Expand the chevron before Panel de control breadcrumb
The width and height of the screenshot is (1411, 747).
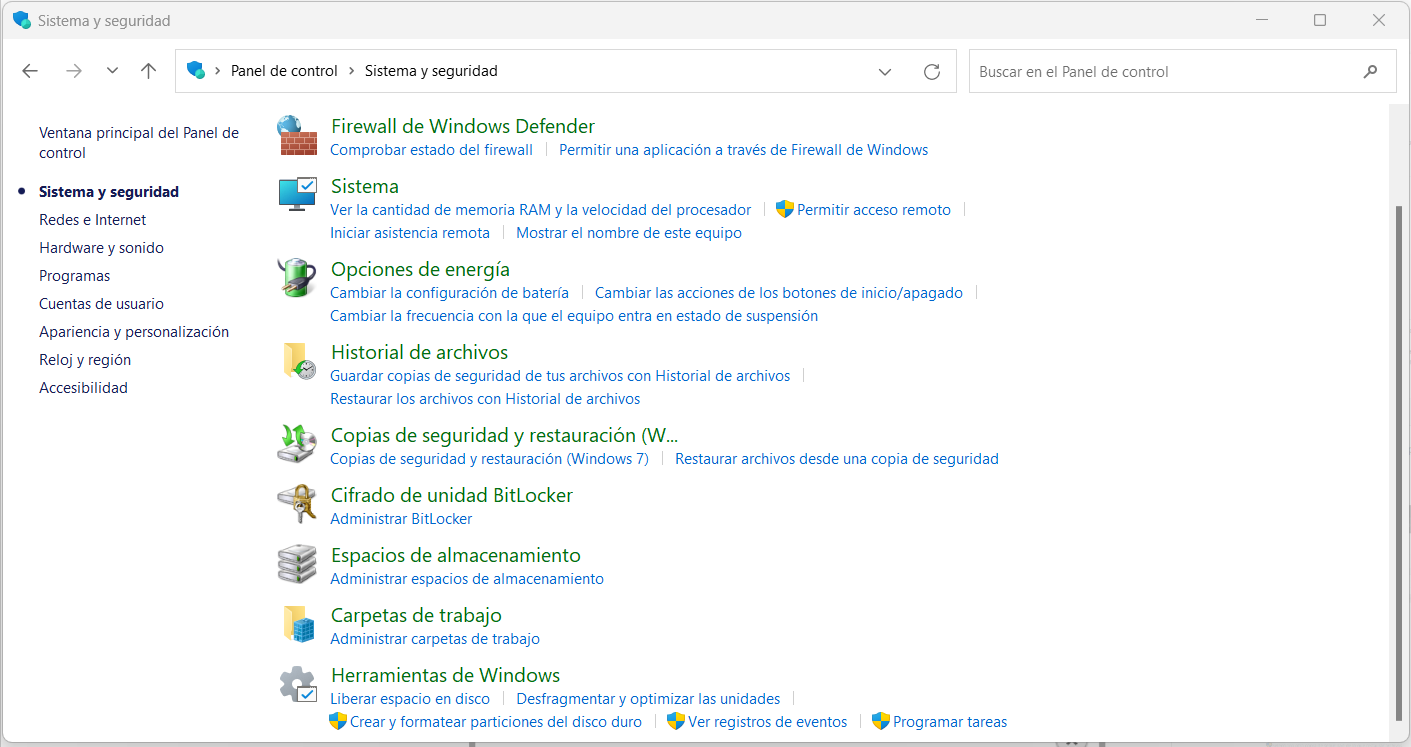[x=217, y=71]
